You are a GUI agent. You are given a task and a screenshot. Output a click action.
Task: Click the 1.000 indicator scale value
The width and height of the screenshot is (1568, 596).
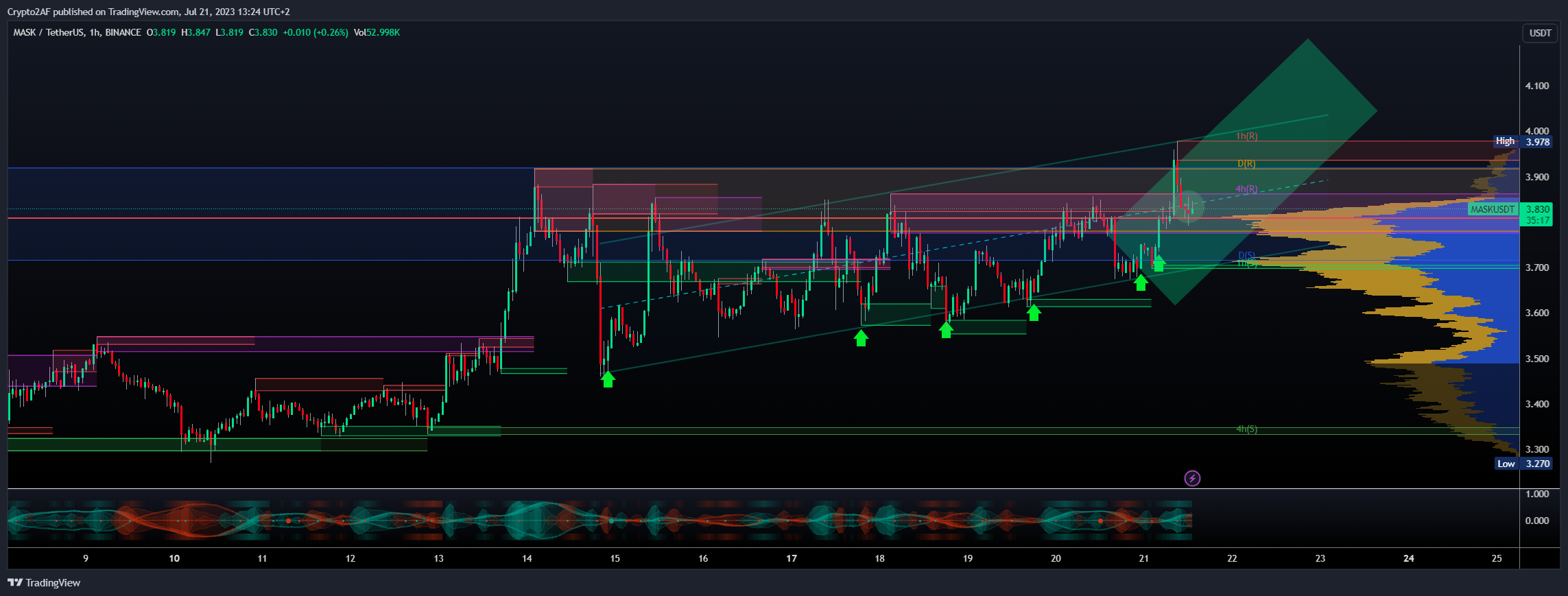(1537, 494)
